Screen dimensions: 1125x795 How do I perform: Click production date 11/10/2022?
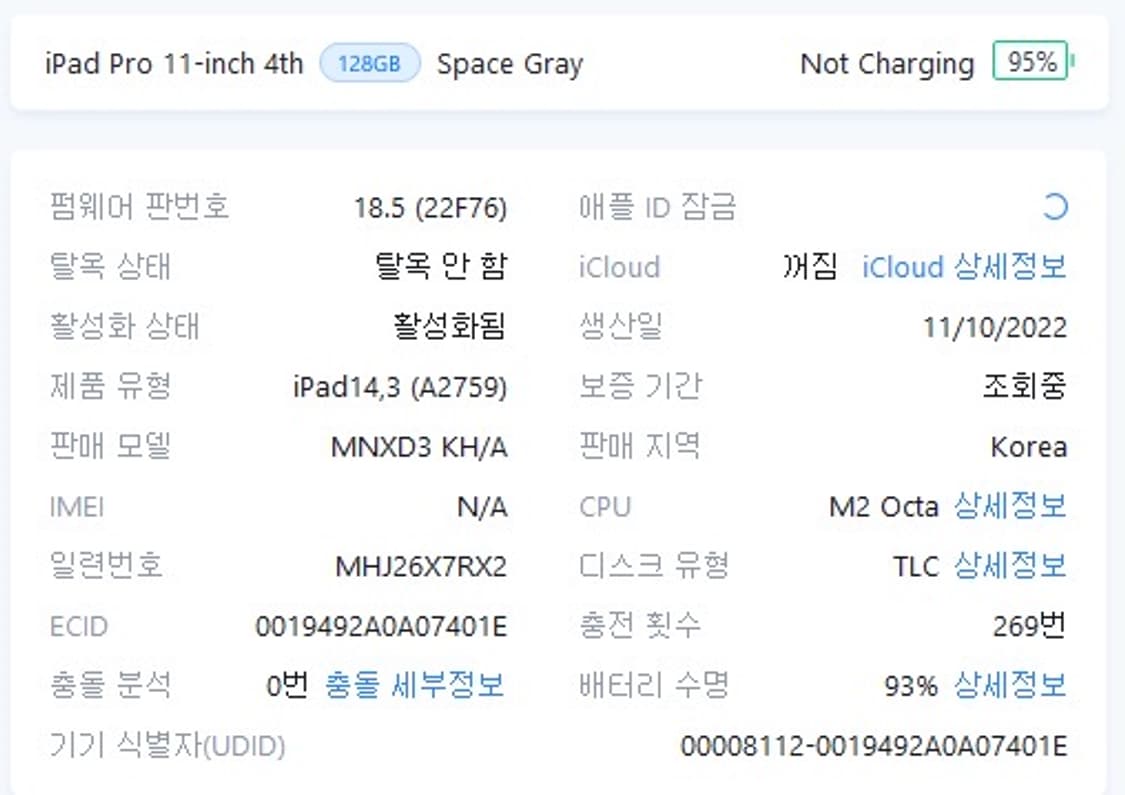(x=995, y=328)
